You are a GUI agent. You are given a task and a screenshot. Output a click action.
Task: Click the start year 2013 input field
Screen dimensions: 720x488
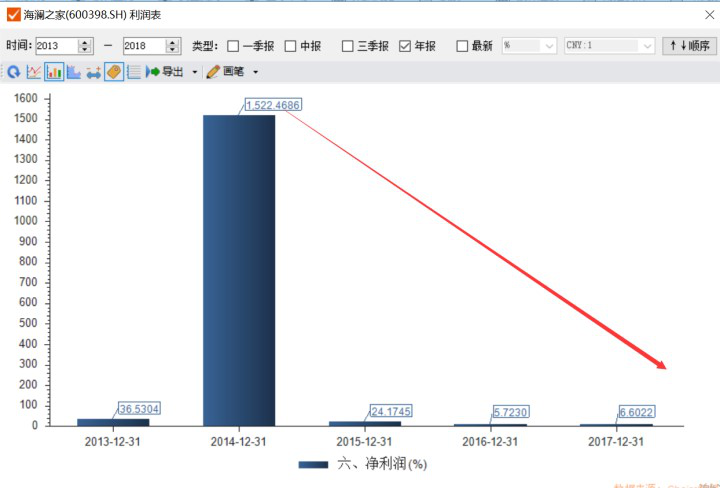[x=56, y=46]
